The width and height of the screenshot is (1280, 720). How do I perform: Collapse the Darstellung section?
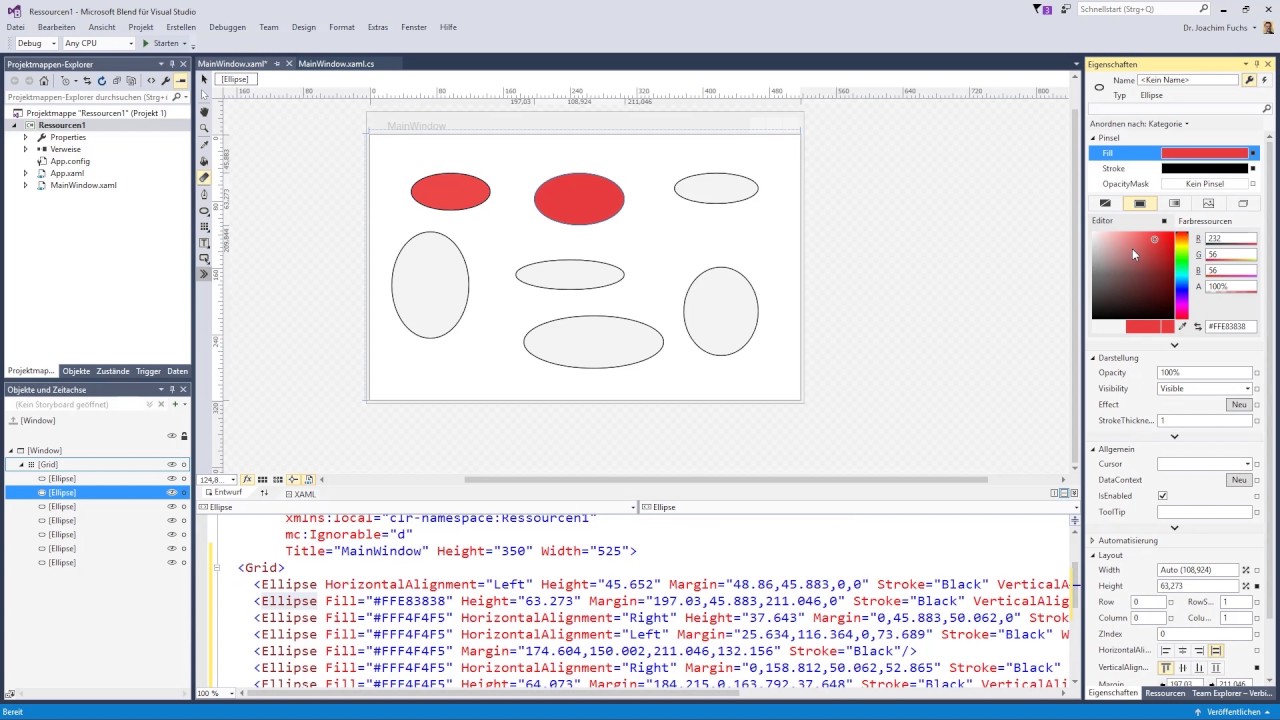tap(1093, 358)
